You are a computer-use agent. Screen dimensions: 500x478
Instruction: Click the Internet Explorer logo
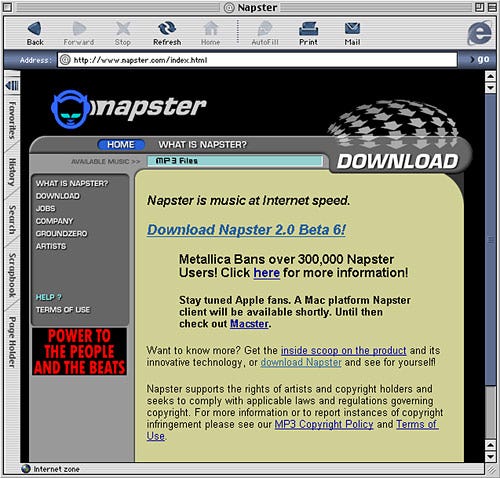pyautogui.click(x=479, y=33)
